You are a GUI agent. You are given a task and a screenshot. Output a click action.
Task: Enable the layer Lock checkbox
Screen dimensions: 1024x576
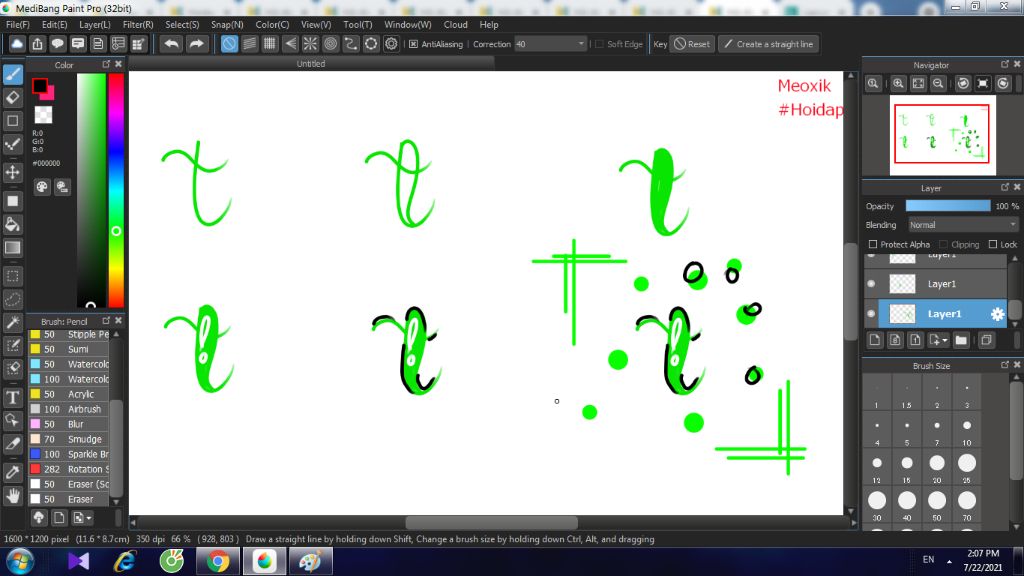(993, 244)
